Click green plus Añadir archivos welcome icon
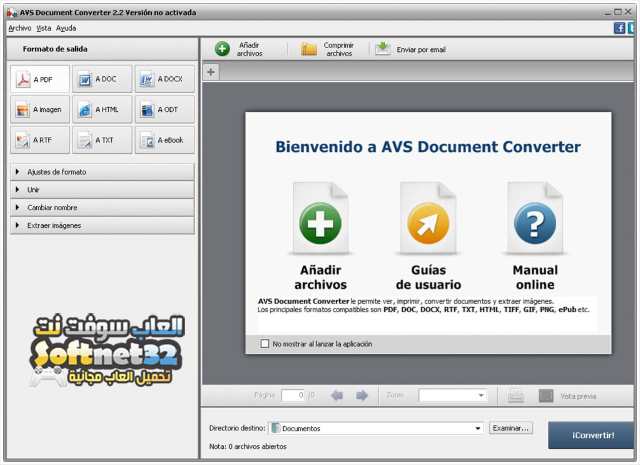The height and width of the screenshot is (465, 640). click(x=320, y=223)
